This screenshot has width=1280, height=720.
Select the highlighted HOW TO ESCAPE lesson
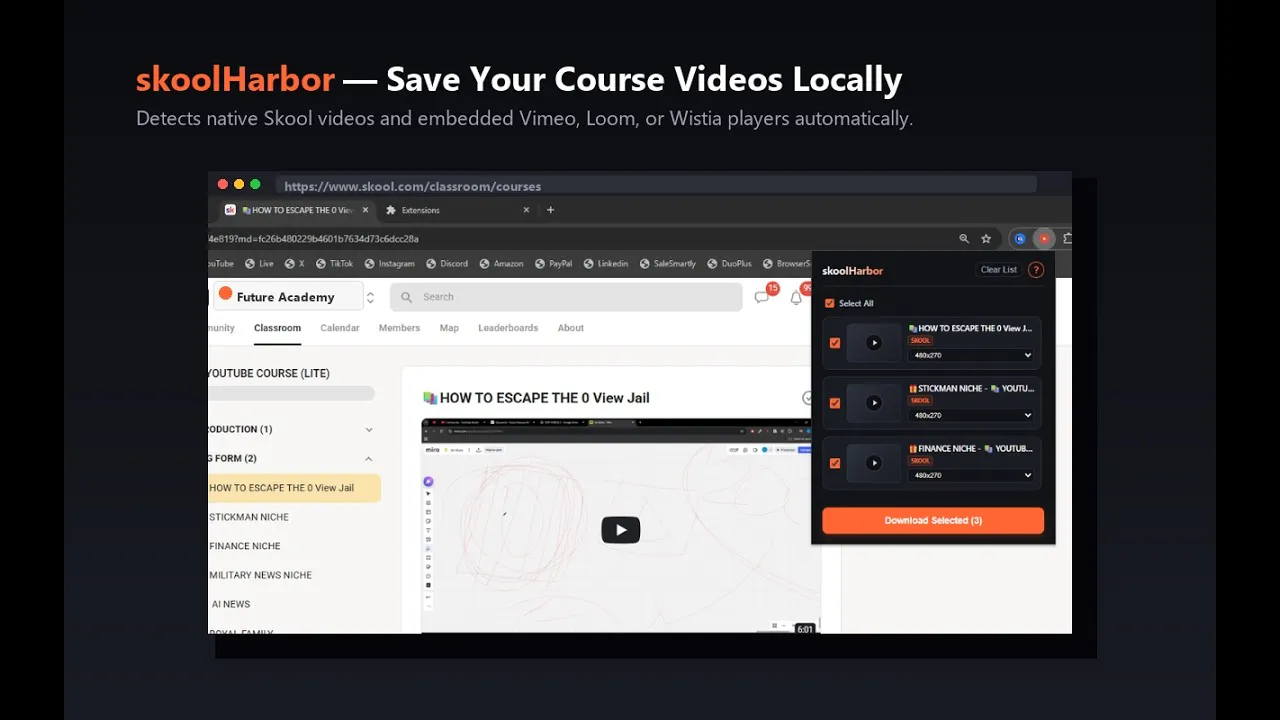[294, 488]
